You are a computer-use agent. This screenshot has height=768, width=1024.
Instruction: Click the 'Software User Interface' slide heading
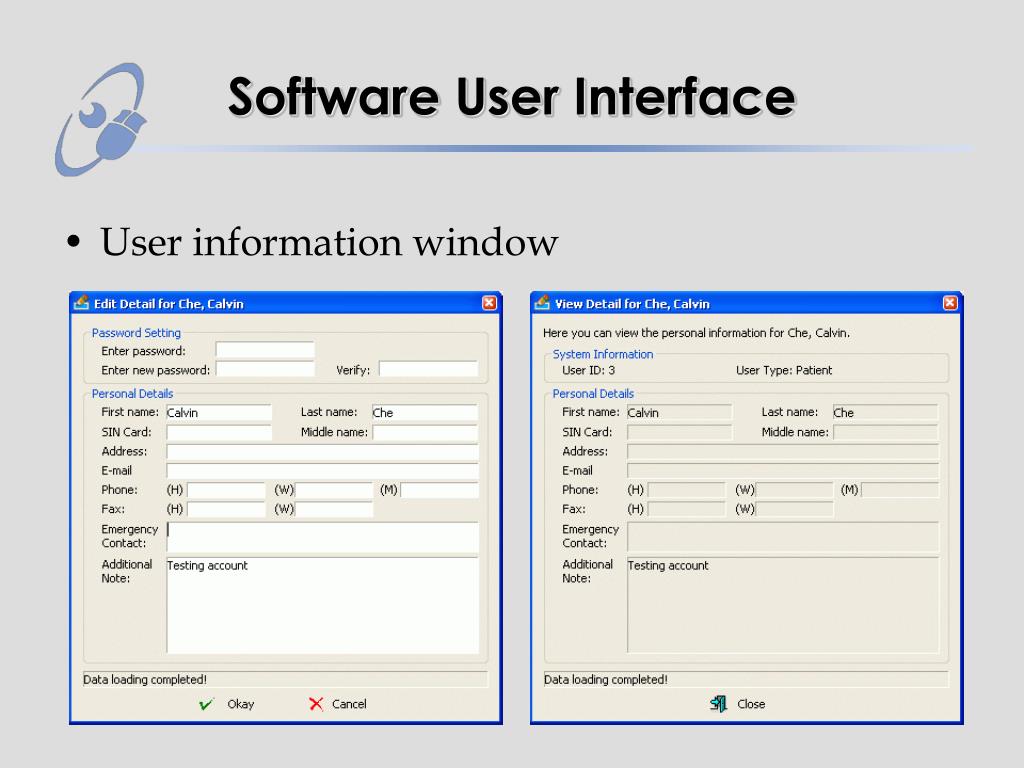[511, 96]
